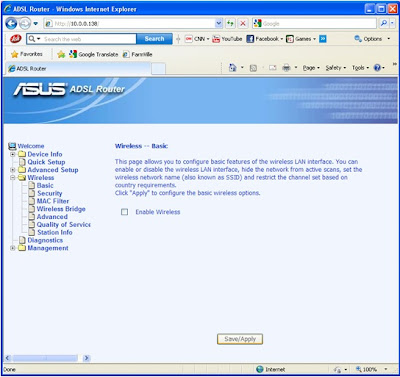Open the Station Info page
Image resolution: width=400 pixels, height=377 pixels.
[55, 232]
